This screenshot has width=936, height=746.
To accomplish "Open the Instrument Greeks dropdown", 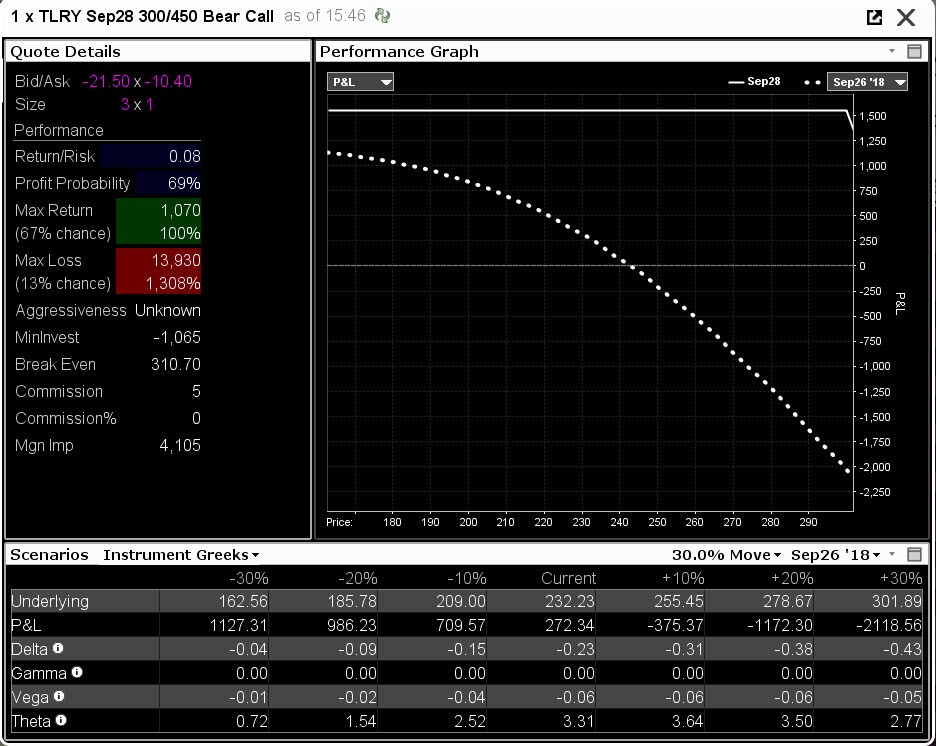I will [x=181, y=555].
